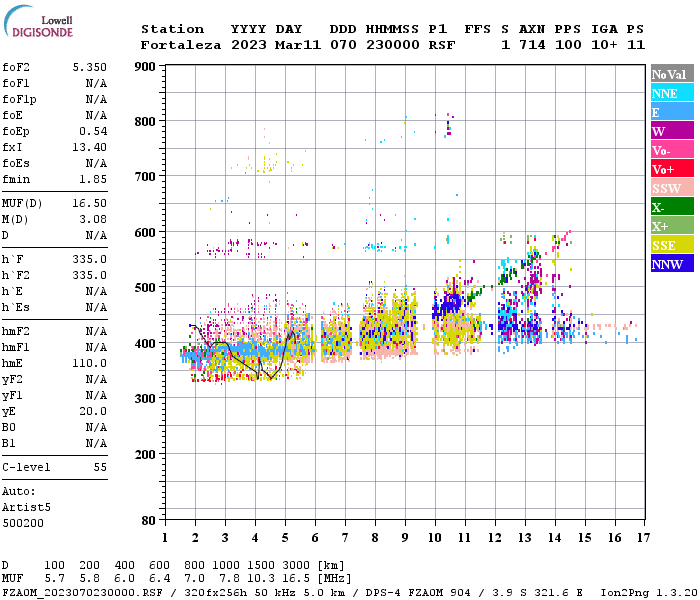Image resolution: width=700 pixels, height=600 pixels.
Task: Click the hmE value 110.0
Action: click(90, 363)
